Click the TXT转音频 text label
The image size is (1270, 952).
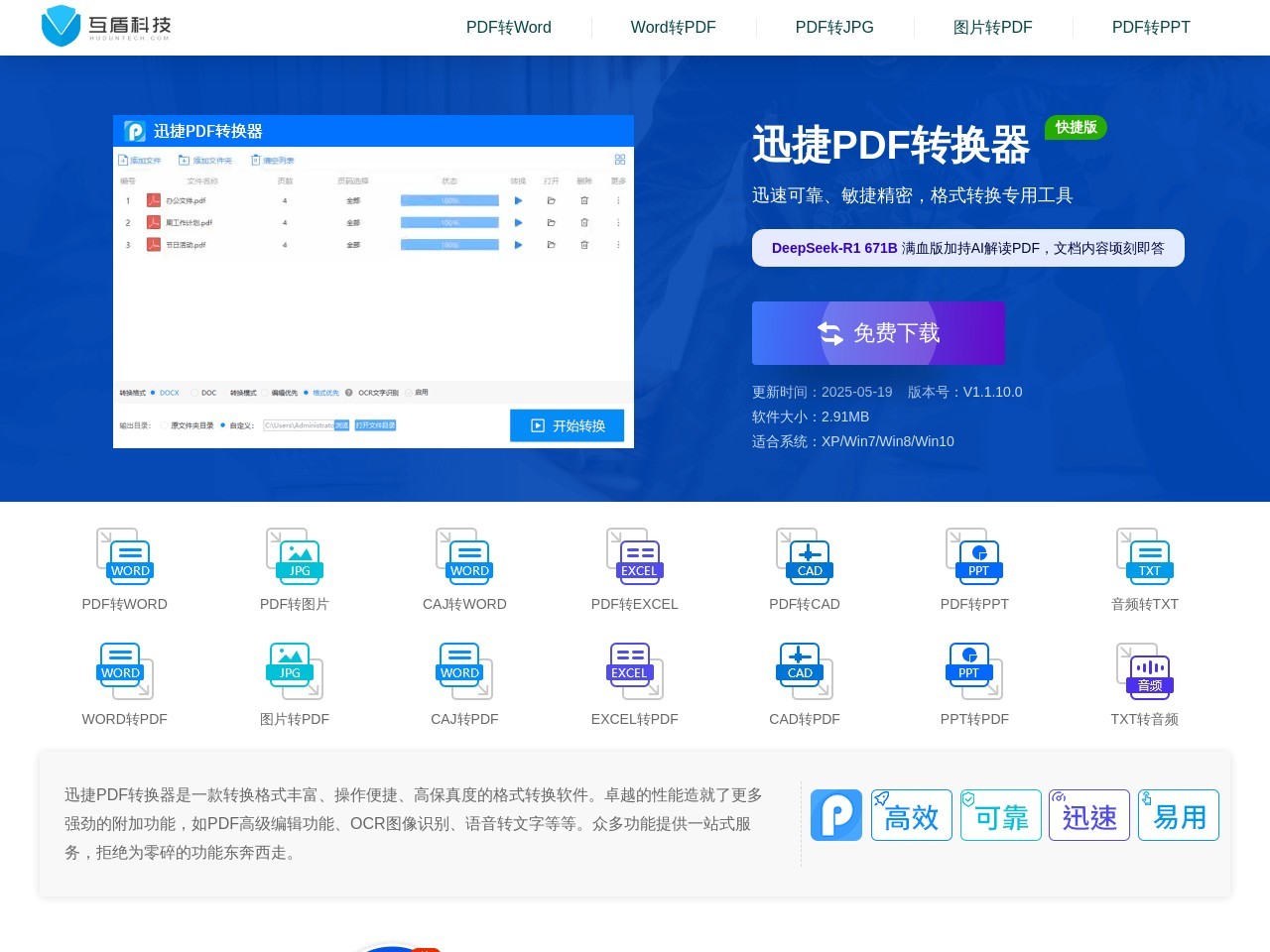tap(1145, 719)
